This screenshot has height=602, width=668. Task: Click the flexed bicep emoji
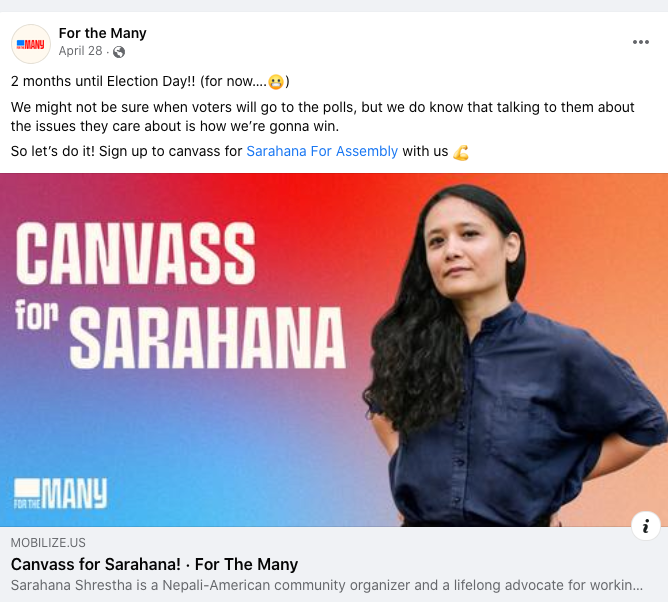(x=461, y=152)
